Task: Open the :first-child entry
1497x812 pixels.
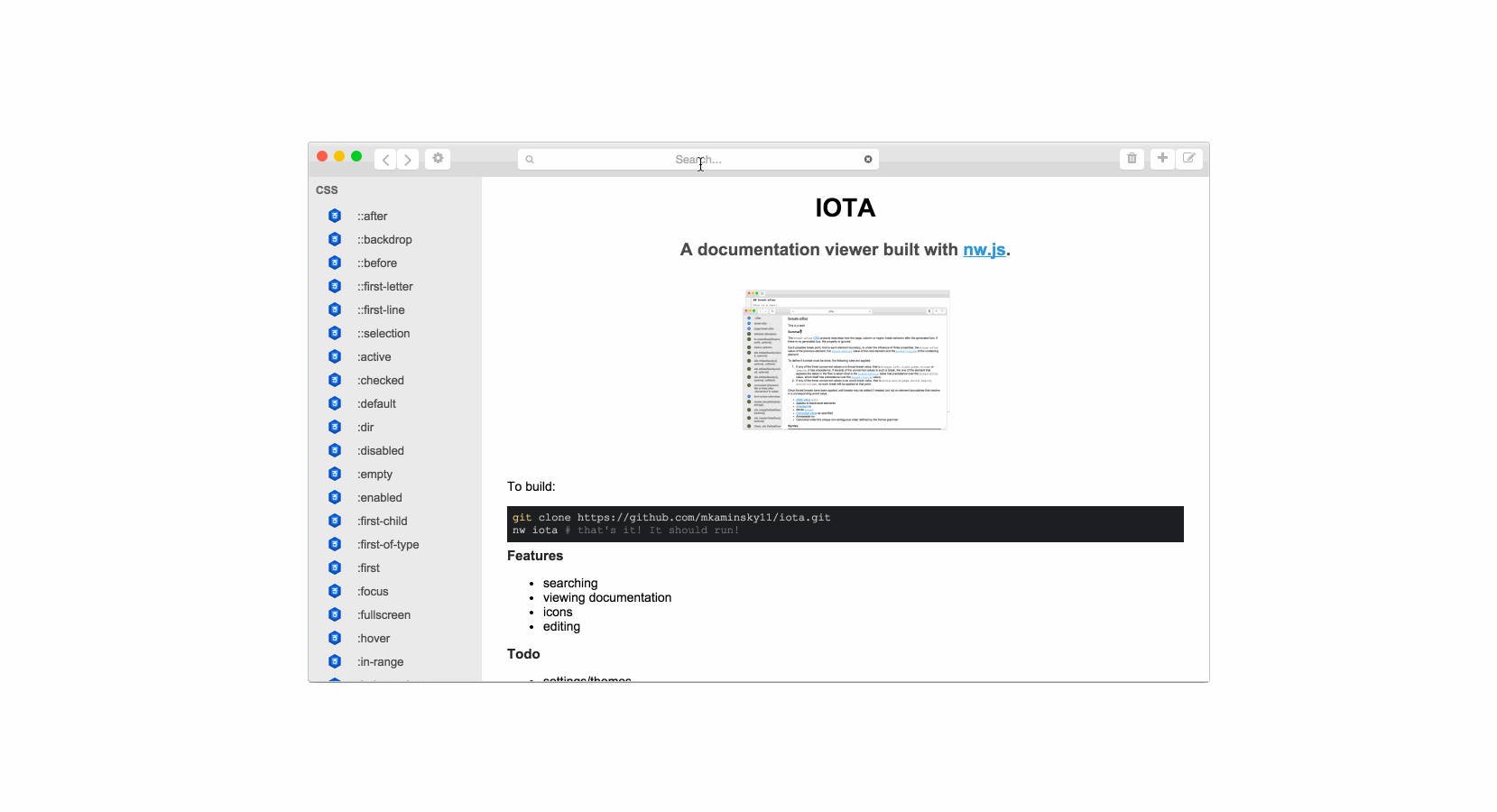Action: 382,521
